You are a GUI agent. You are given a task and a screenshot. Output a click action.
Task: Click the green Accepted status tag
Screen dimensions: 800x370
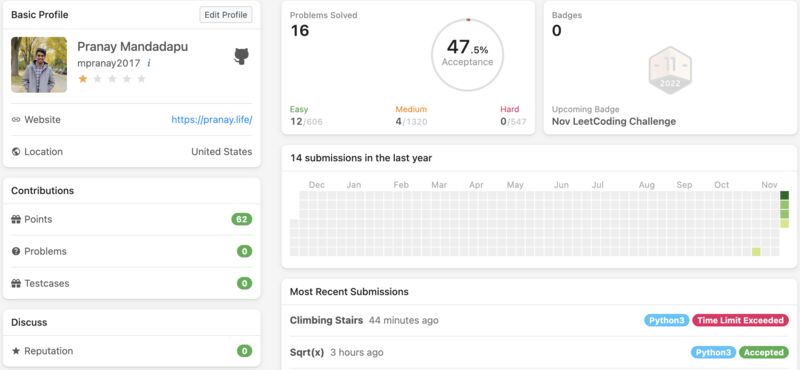[763, 352]
